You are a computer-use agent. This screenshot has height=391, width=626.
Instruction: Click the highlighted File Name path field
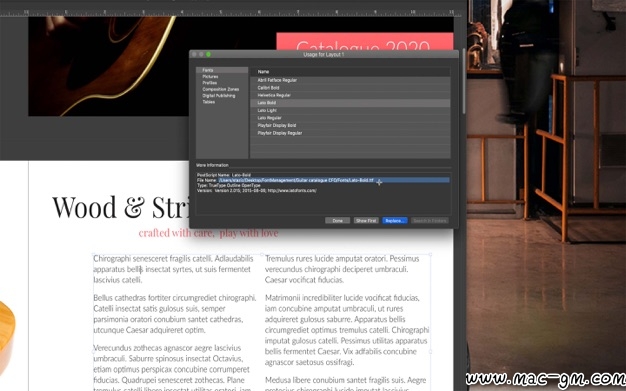click(334, 181)
